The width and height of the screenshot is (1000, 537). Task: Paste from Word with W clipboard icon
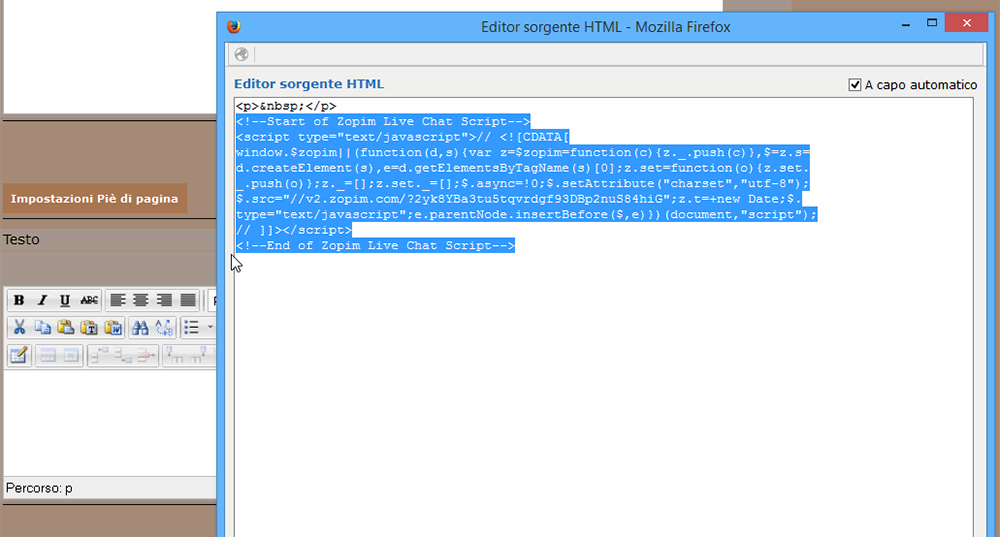point(113,328)
